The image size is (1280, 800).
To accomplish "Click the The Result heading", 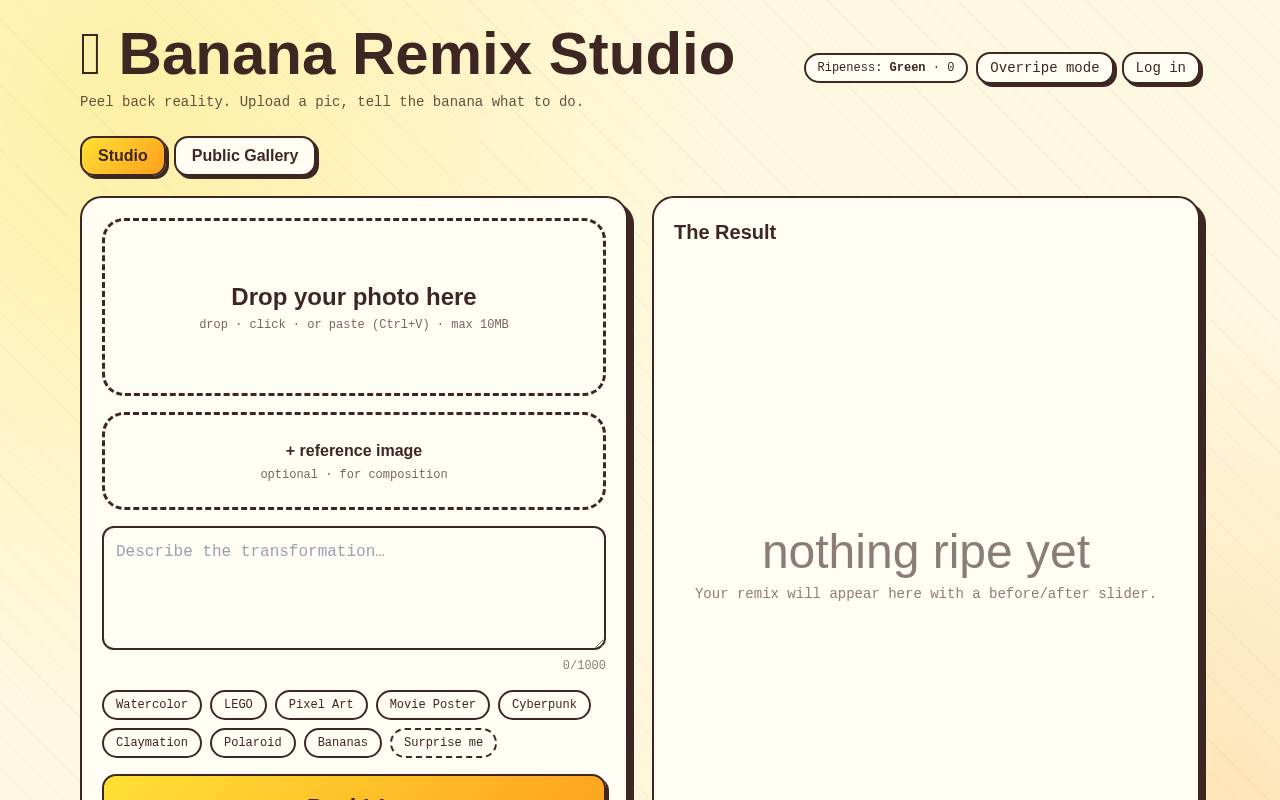I will point(725,232).
